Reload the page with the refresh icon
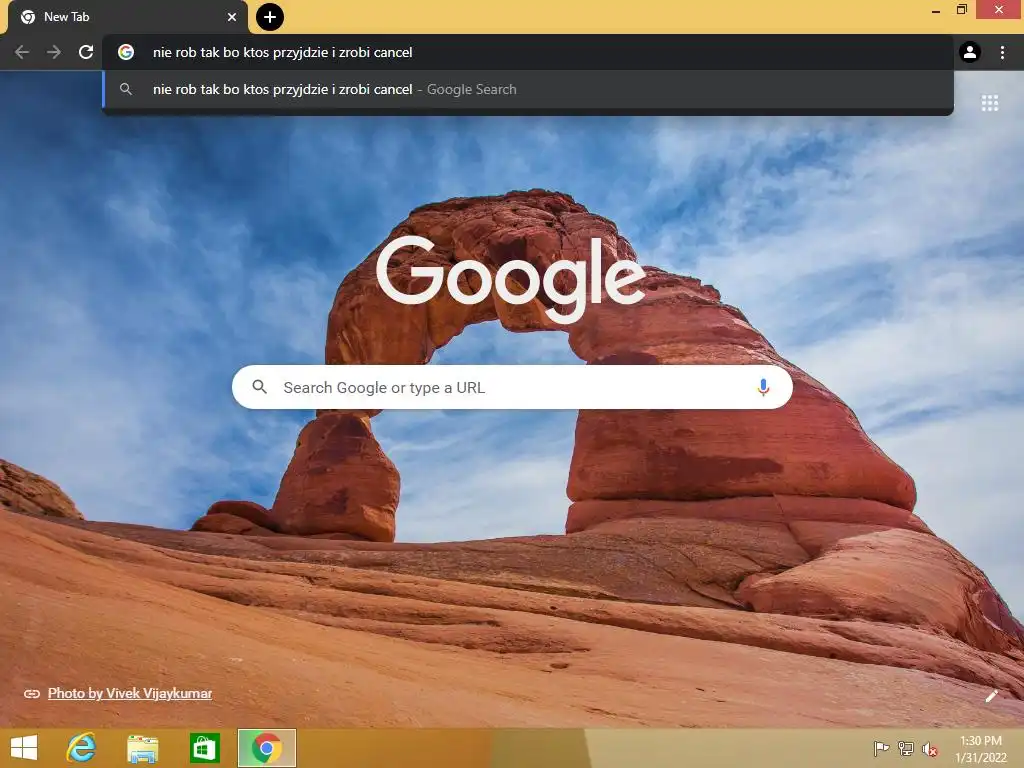The width and height of the screenshot is (1024, 768). pos(86,52)
